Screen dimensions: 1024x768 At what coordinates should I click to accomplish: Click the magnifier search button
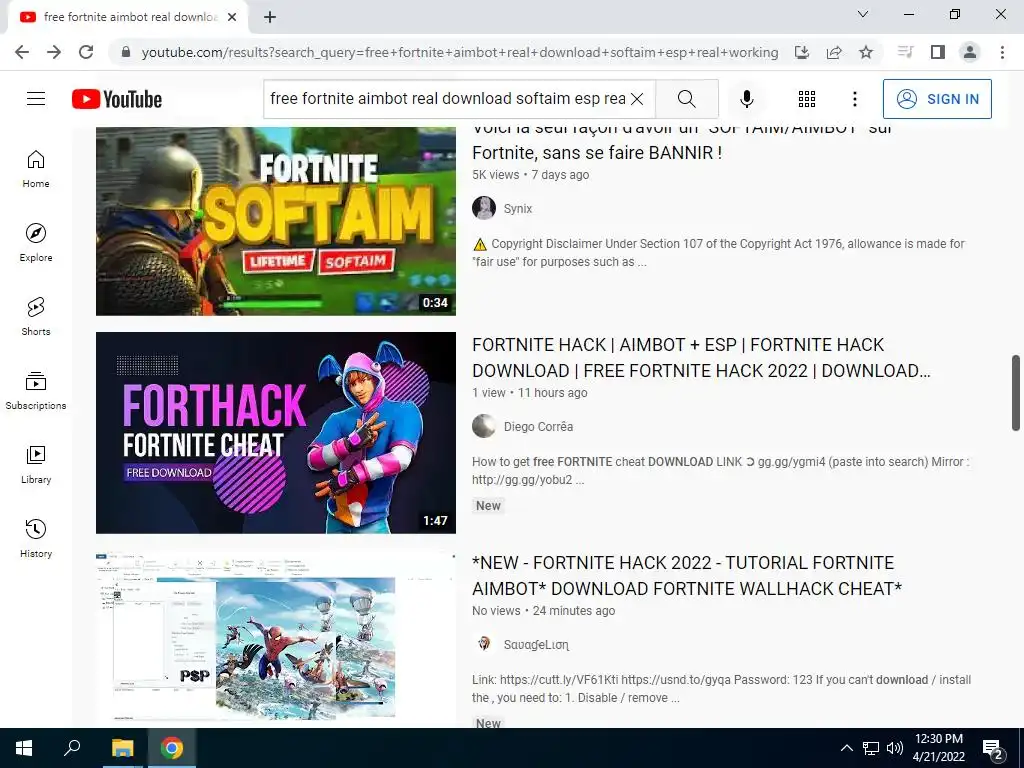click(x=686, y=99)
